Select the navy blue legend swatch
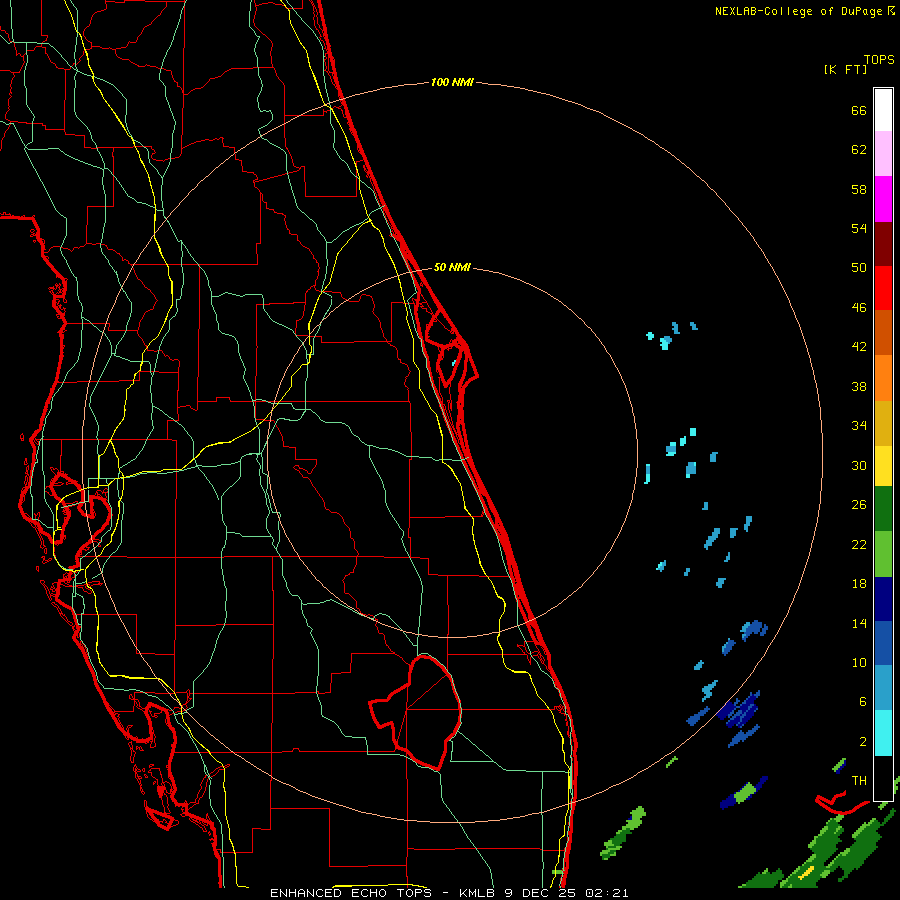 point(883,599)
